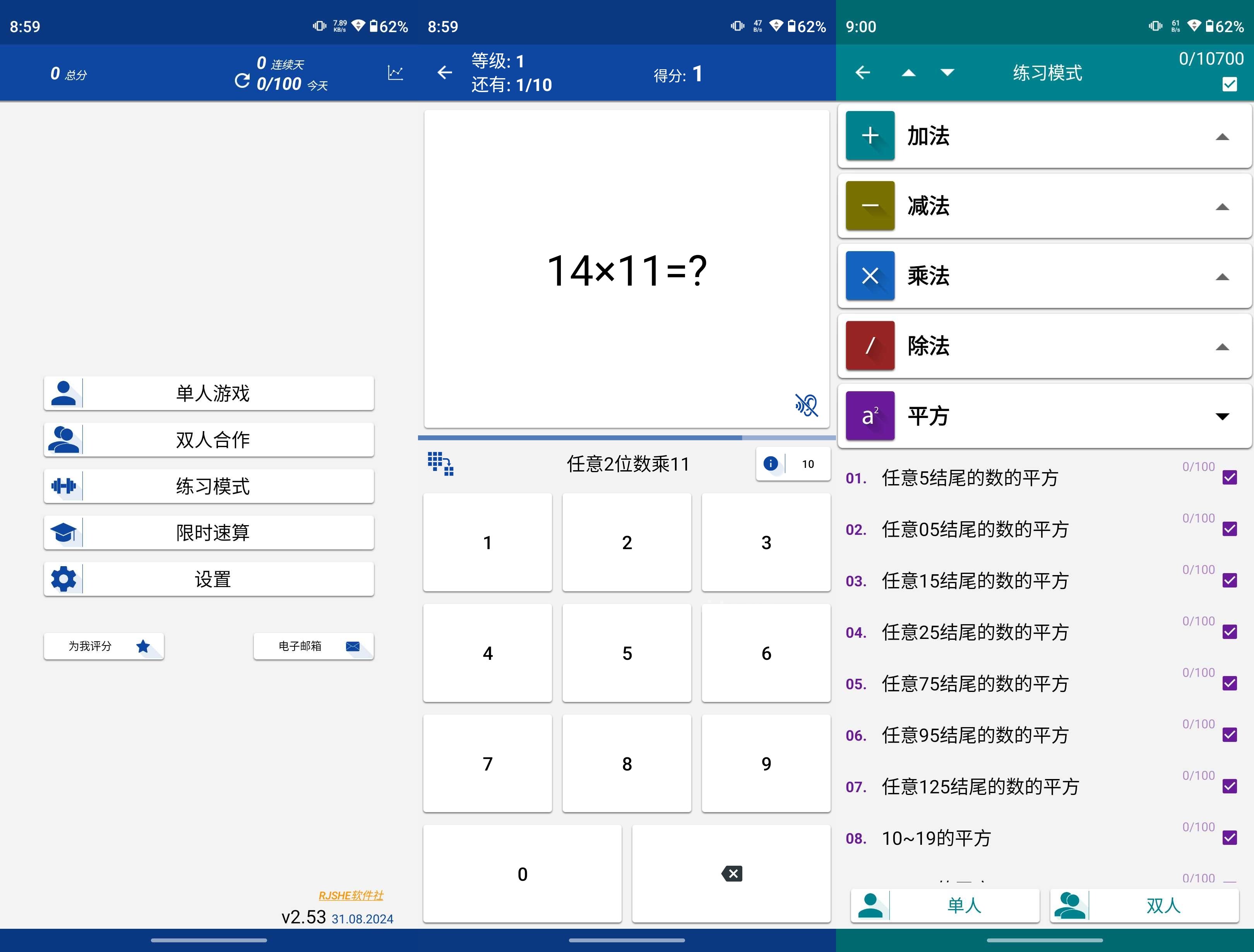Start 单人 practice at bottom
1254x952 pixels.
coord(945,905)
